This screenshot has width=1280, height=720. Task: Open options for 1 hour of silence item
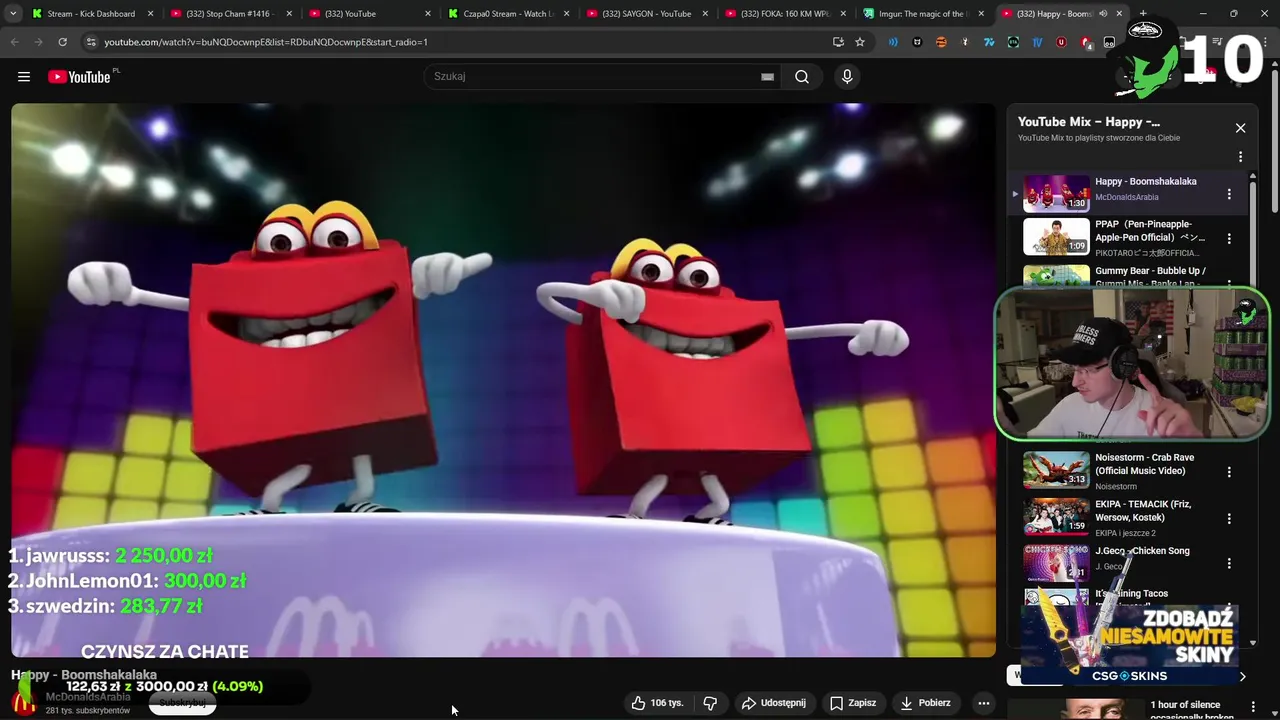click(x=1253, y=707)
